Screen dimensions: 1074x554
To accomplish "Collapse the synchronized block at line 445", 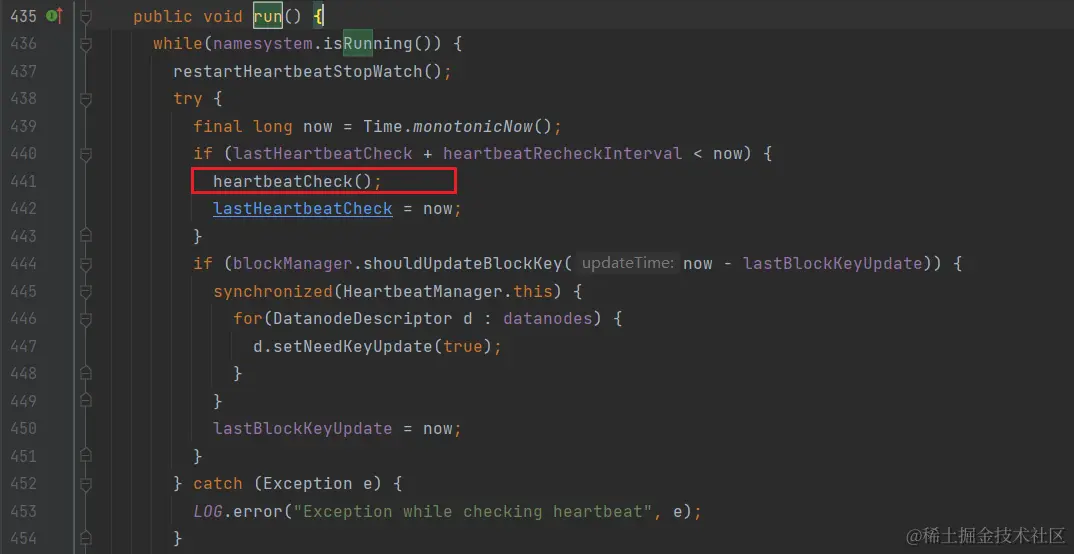I will pos(86,291).
